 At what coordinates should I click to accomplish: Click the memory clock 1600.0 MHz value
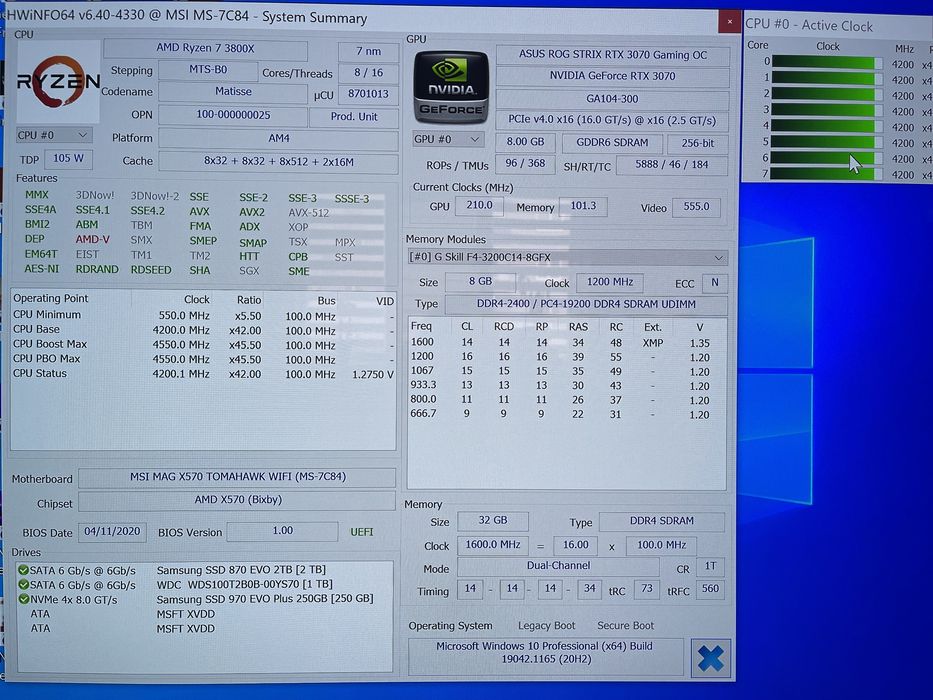pyautogui.click(x=493, y=545)
